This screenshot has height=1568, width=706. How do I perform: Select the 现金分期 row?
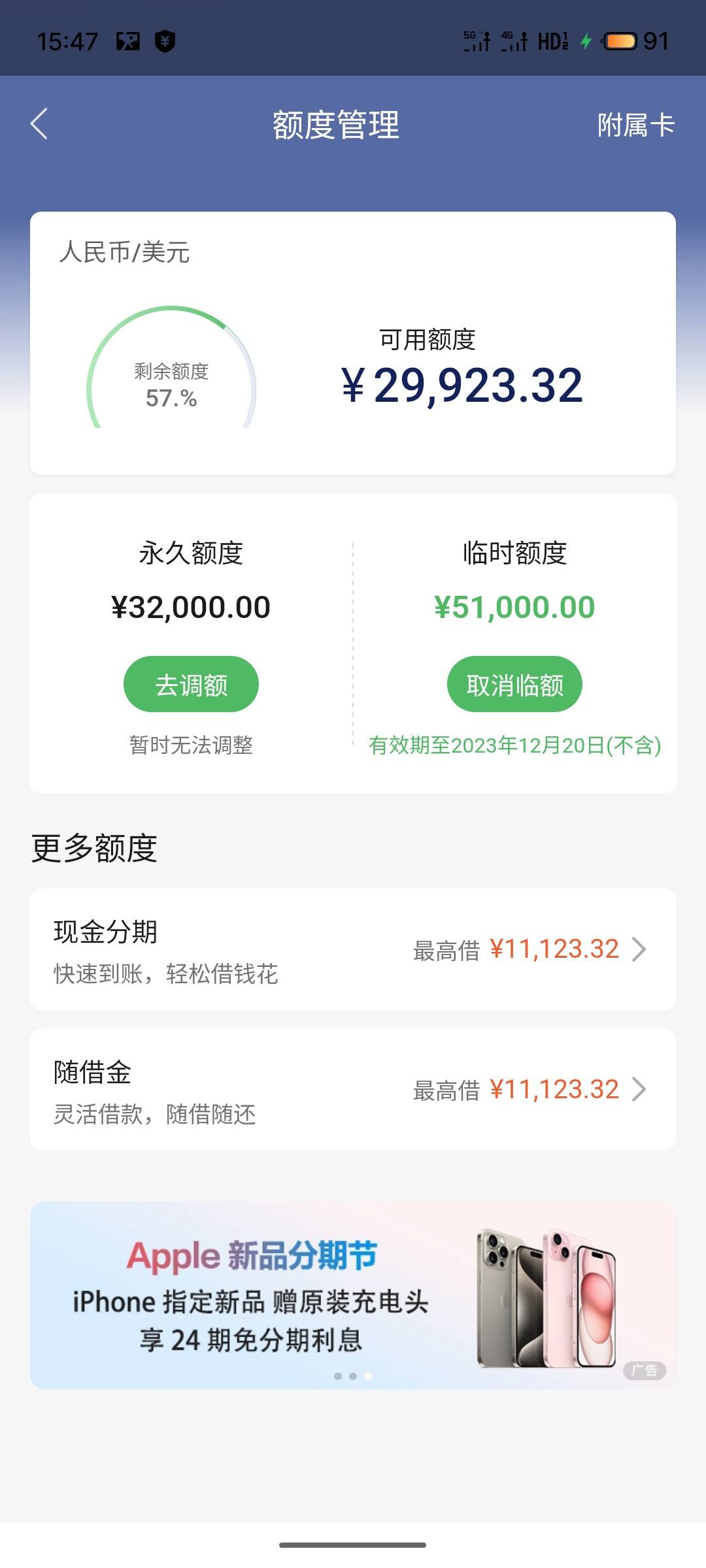pyautogui.click(x=353, y=949)
